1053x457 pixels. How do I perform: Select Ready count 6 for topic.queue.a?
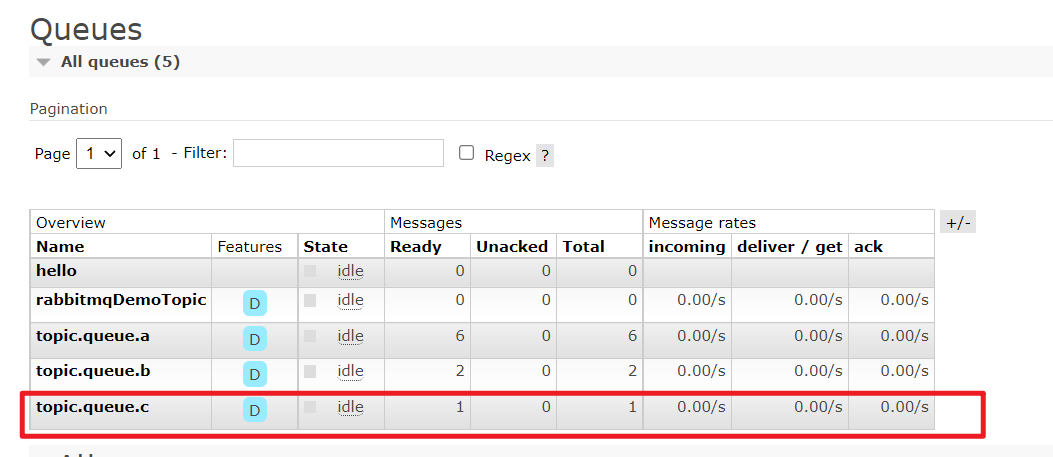pyautogui.click(x=460, y=336)
